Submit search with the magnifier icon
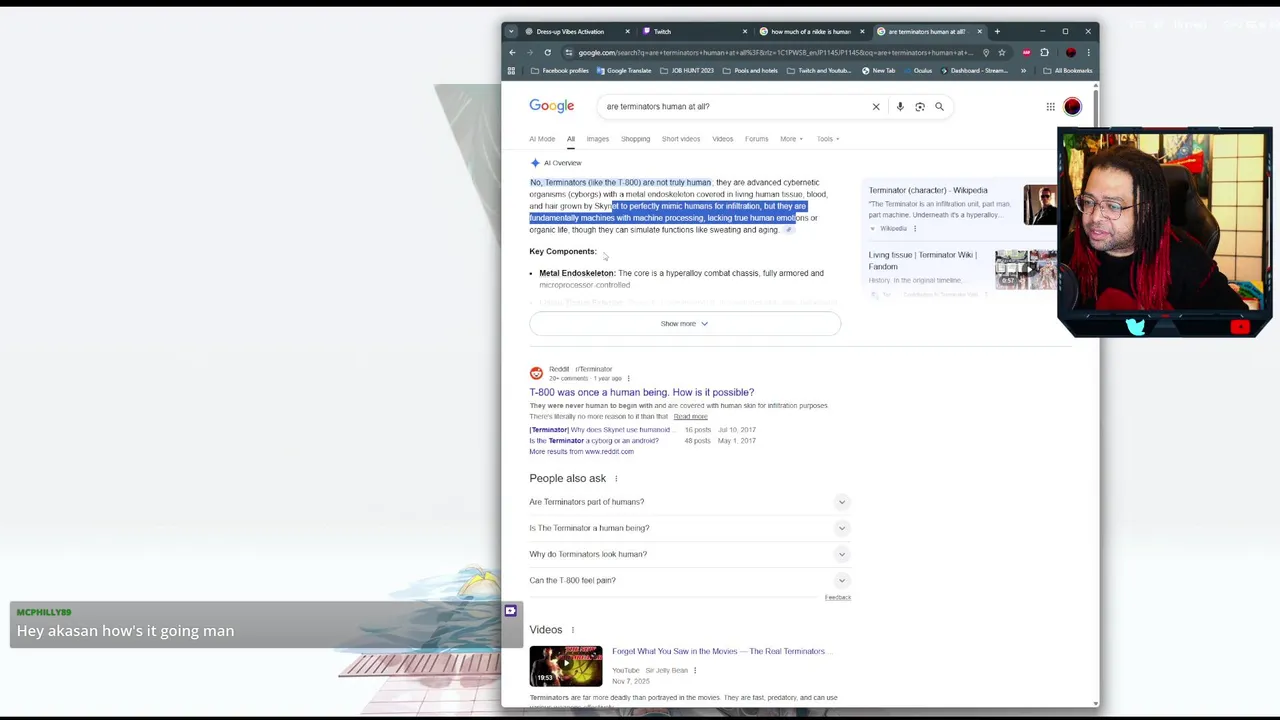This screenshot has width=1280, height=720. click(x=939, y=106)
